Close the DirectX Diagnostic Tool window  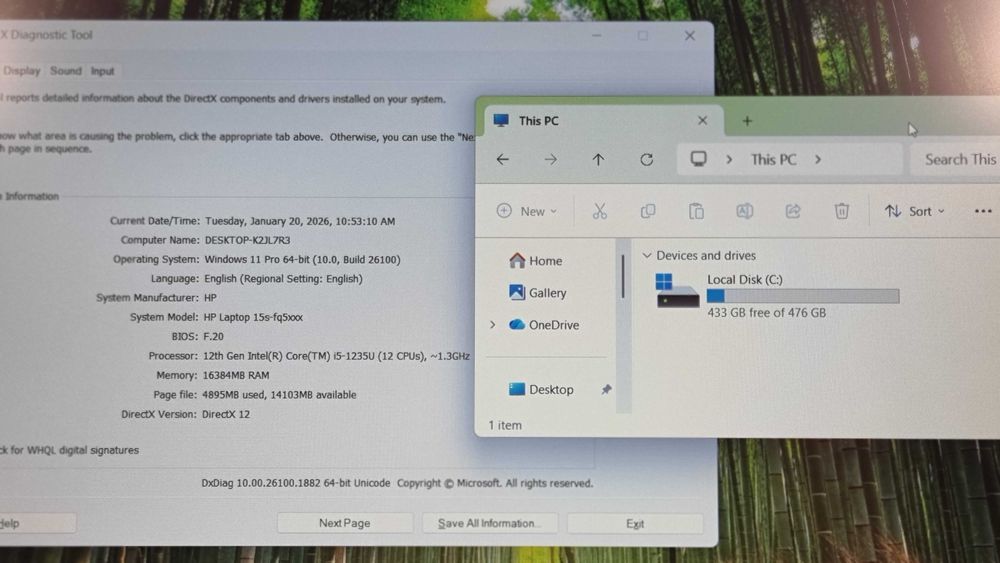689,36
